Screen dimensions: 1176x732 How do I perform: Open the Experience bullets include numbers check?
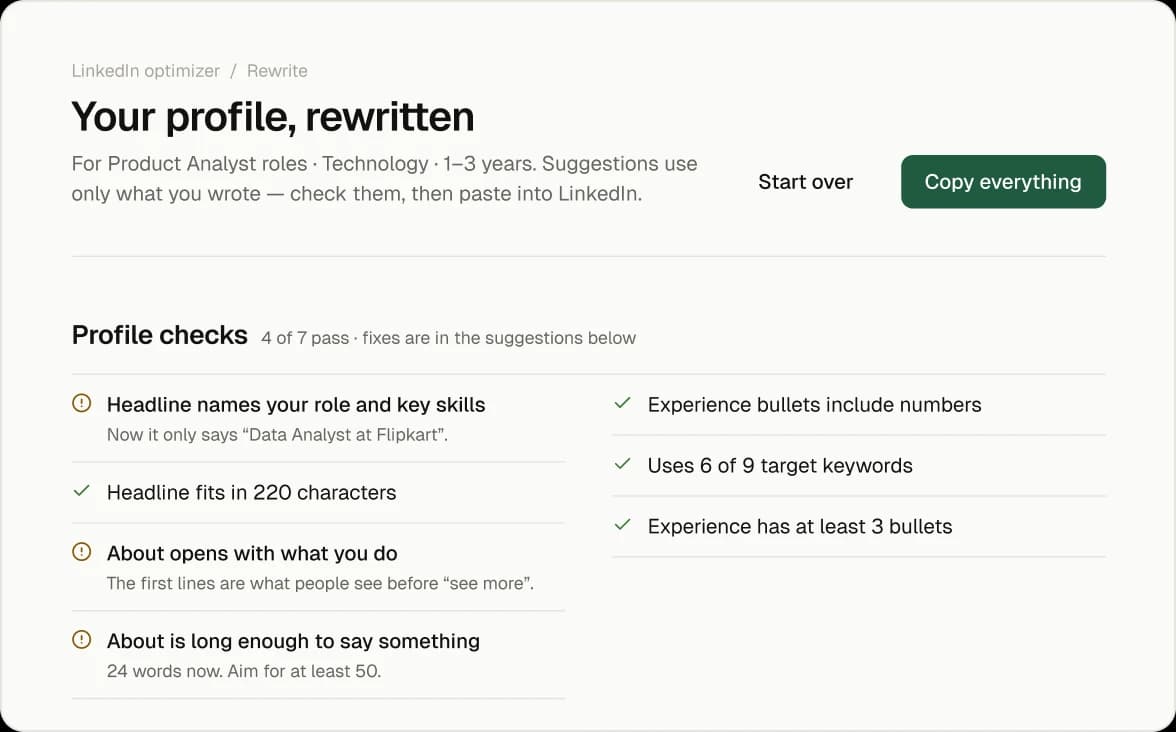[859, 405]
